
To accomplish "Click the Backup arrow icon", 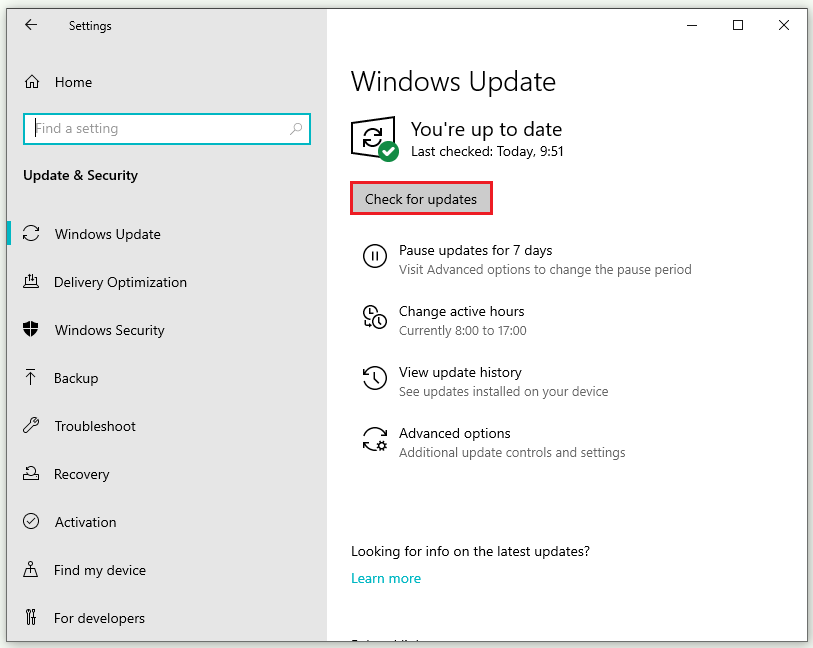I will point(31,377).
